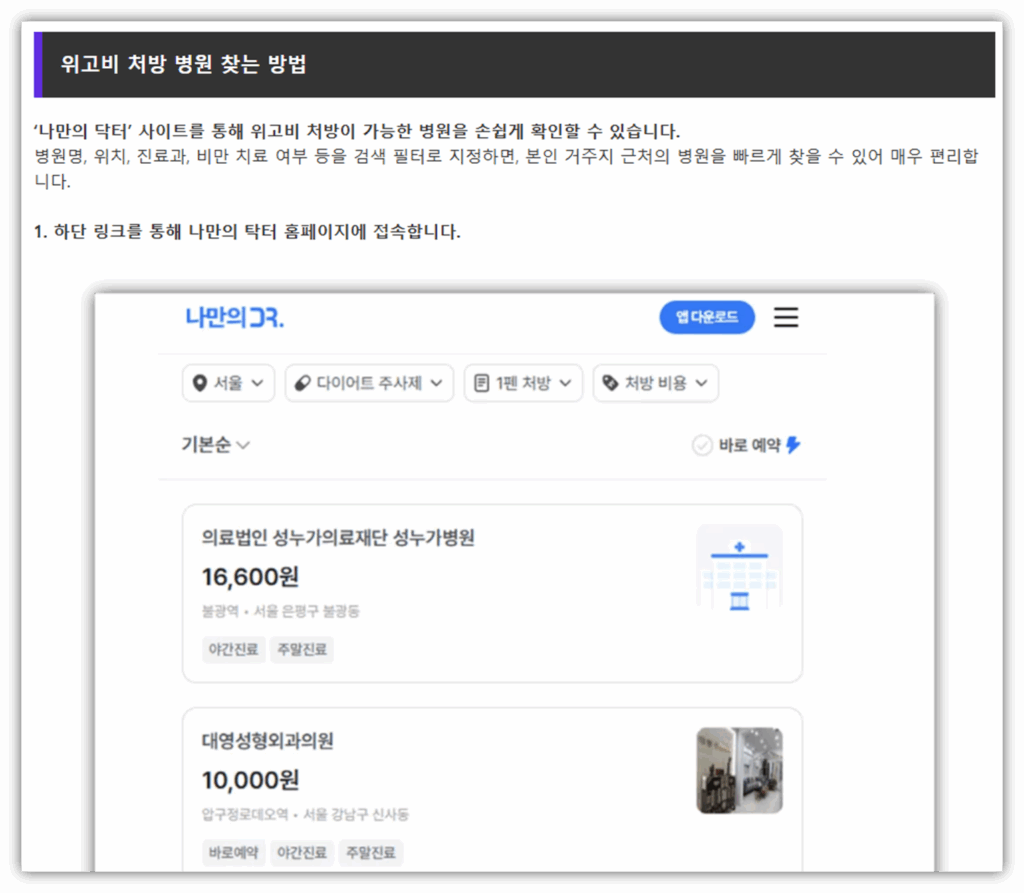Viewport: 1024px width, 893px height.
Task: Click the hospital placeholder image for 성누가병원
Action: click(739, 567)
